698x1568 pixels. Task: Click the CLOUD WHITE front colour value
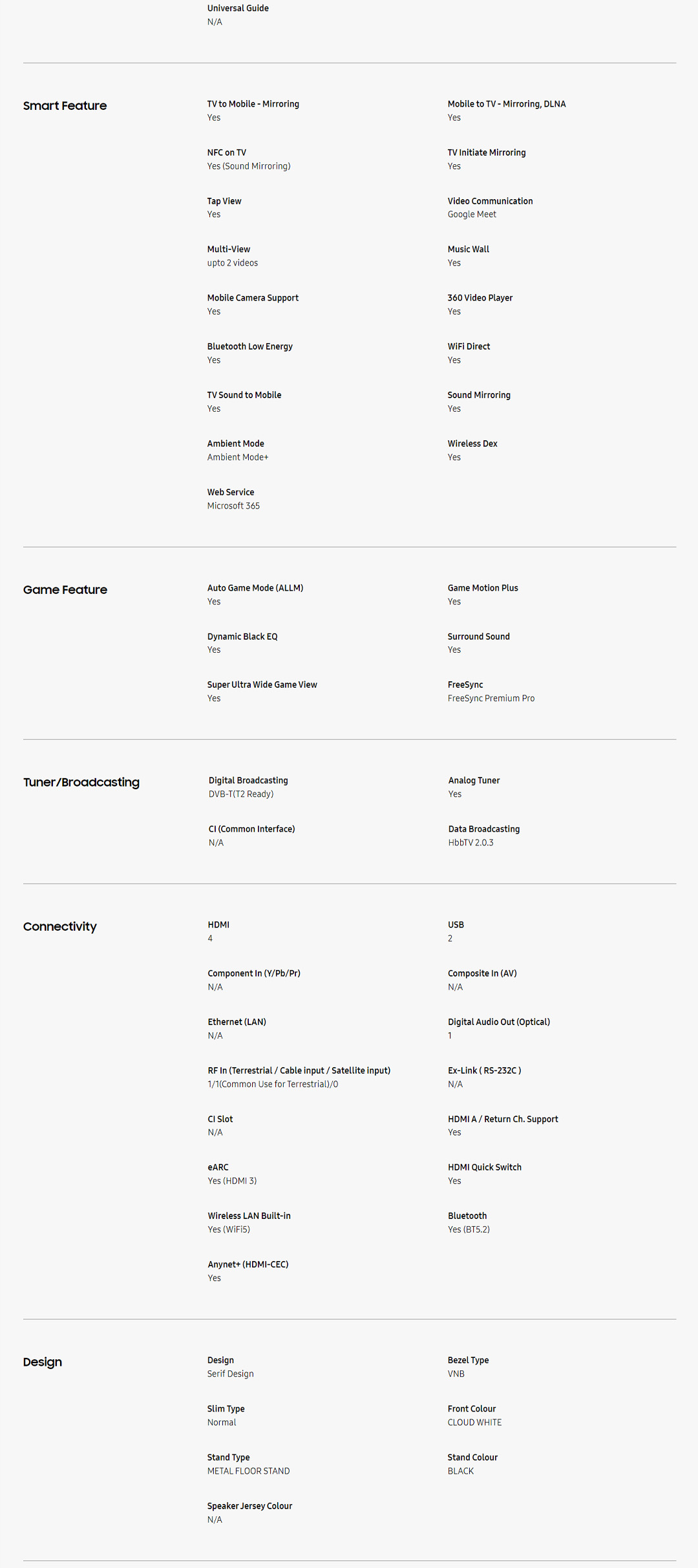474,1423
